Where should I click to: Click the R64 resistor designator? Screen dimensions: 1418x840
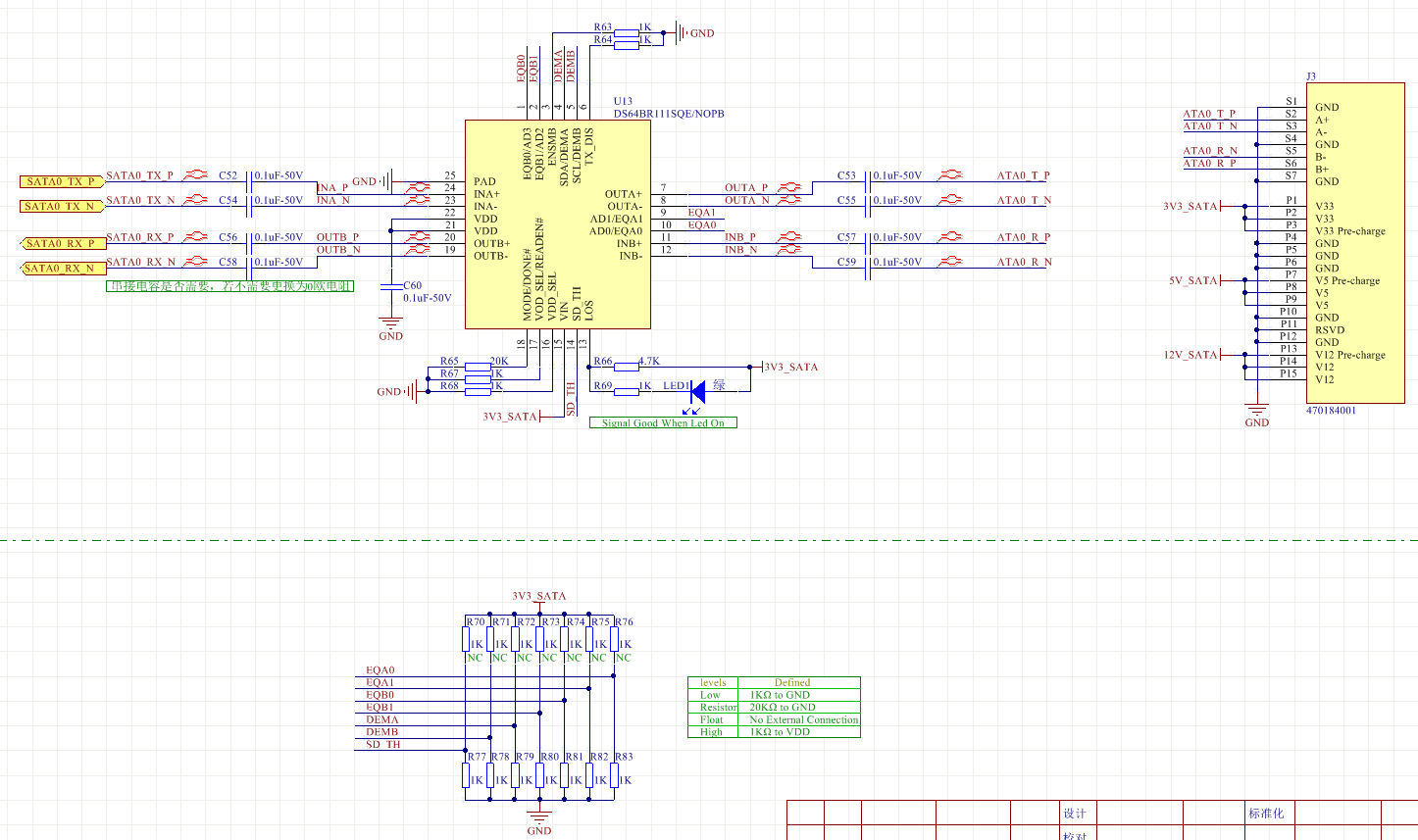(x=603, y=40)
